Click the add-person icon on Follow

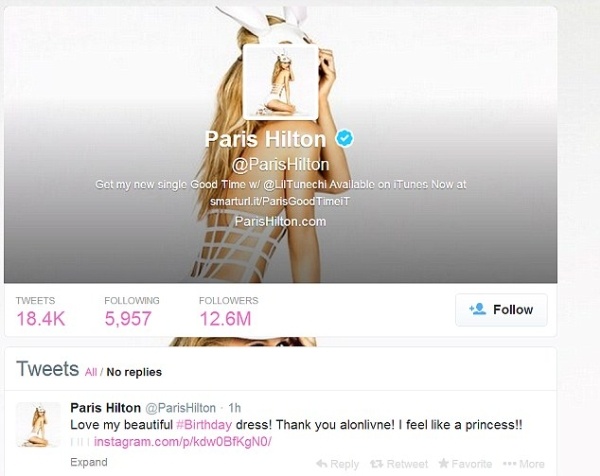(x=478, y=309)
